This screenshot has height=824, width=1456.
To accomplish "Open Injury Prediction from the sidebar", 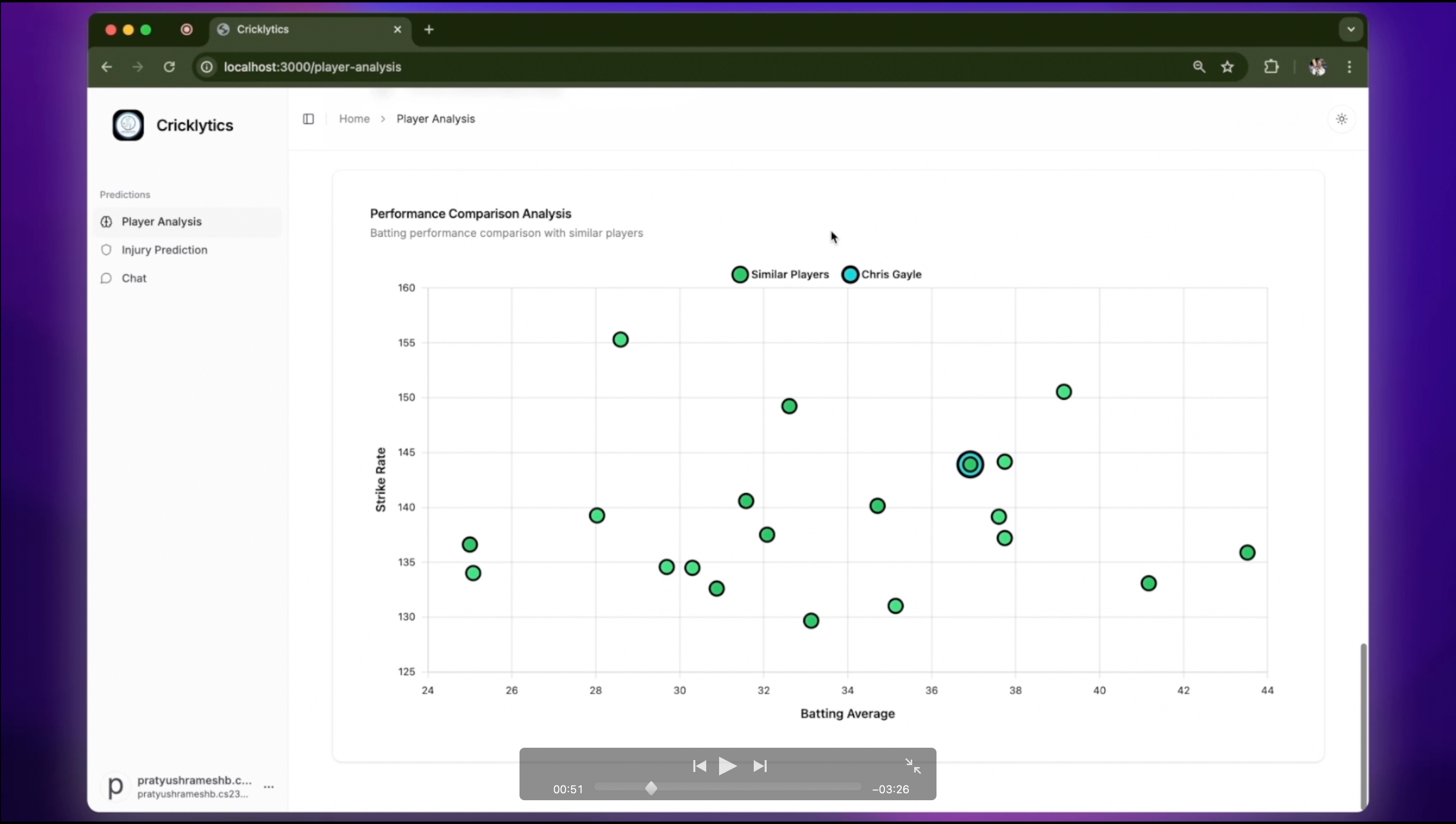I will pos(164,250).
